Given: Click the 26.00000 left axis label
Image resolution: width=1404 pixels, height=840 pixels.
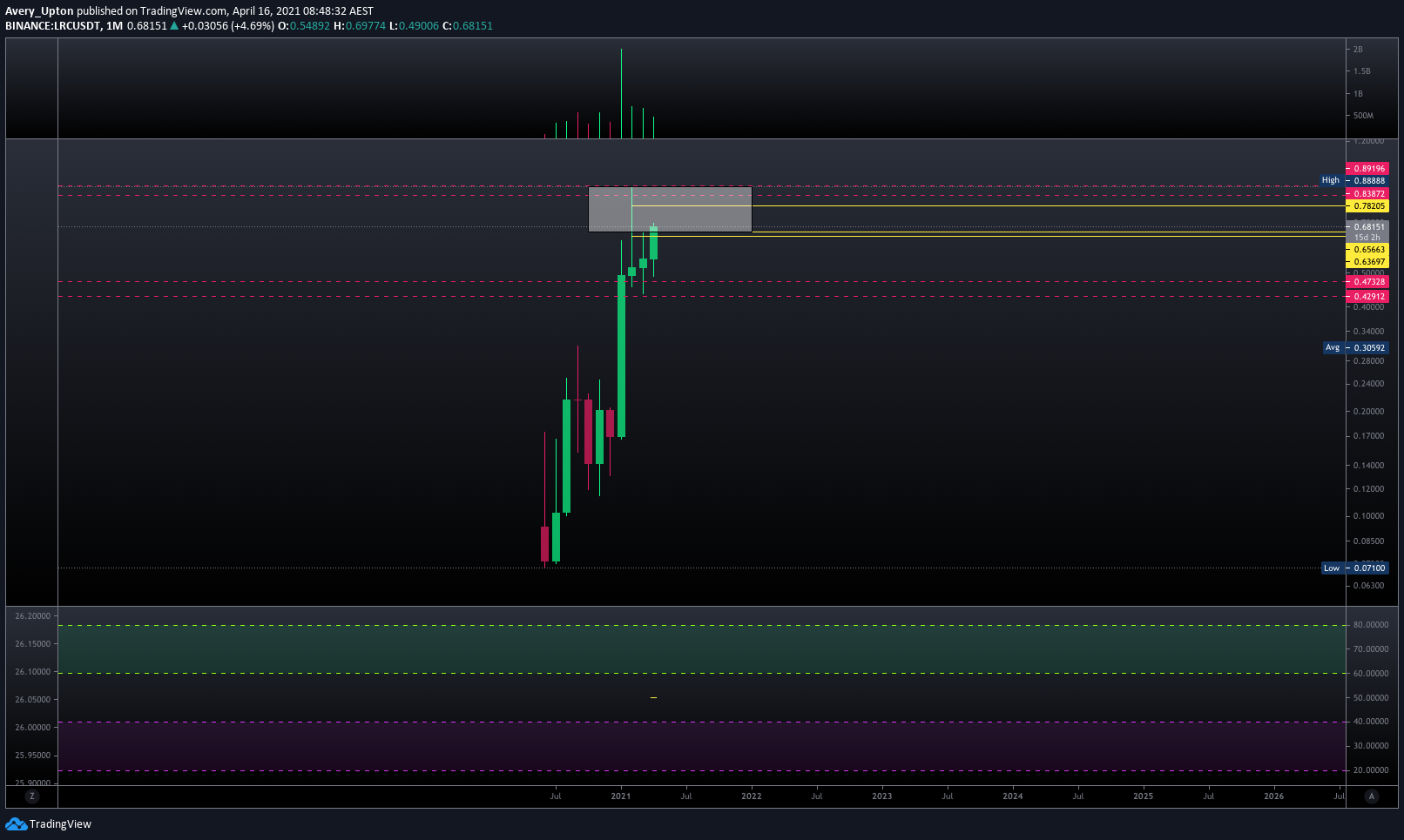Looking at the screenshot, I should 33,728.
